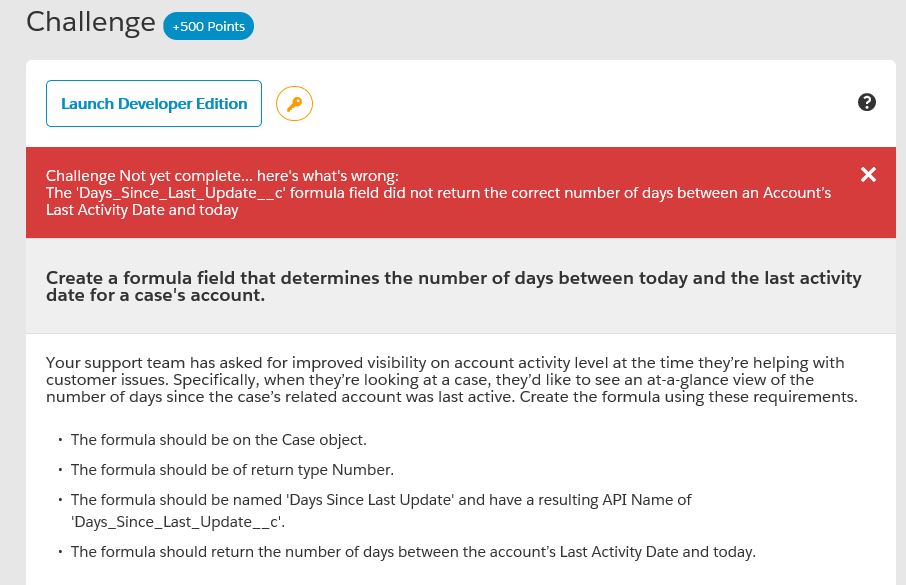Click the question mark help icon
Image resolution: width=906 pixels, height=585 pixels.
(867, 102)
